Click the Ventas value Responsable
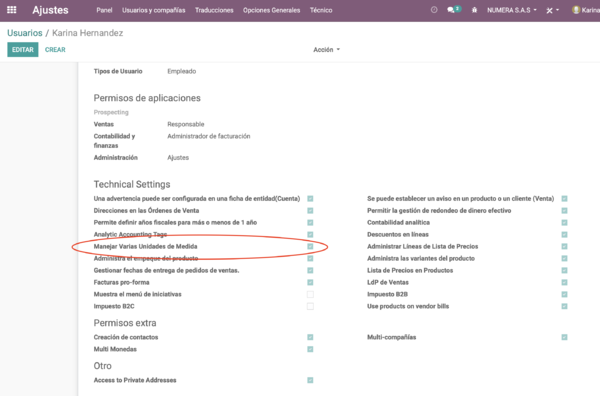600x396 pixels. (186, 124)
